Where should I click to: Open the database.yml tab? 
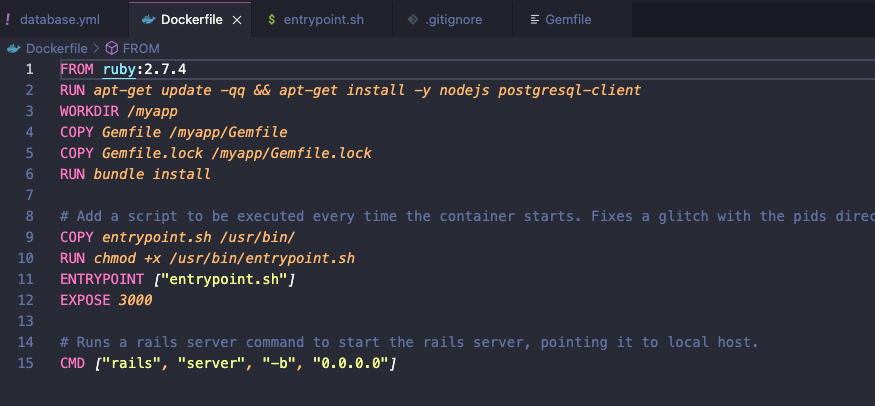(x=60, y=20)
